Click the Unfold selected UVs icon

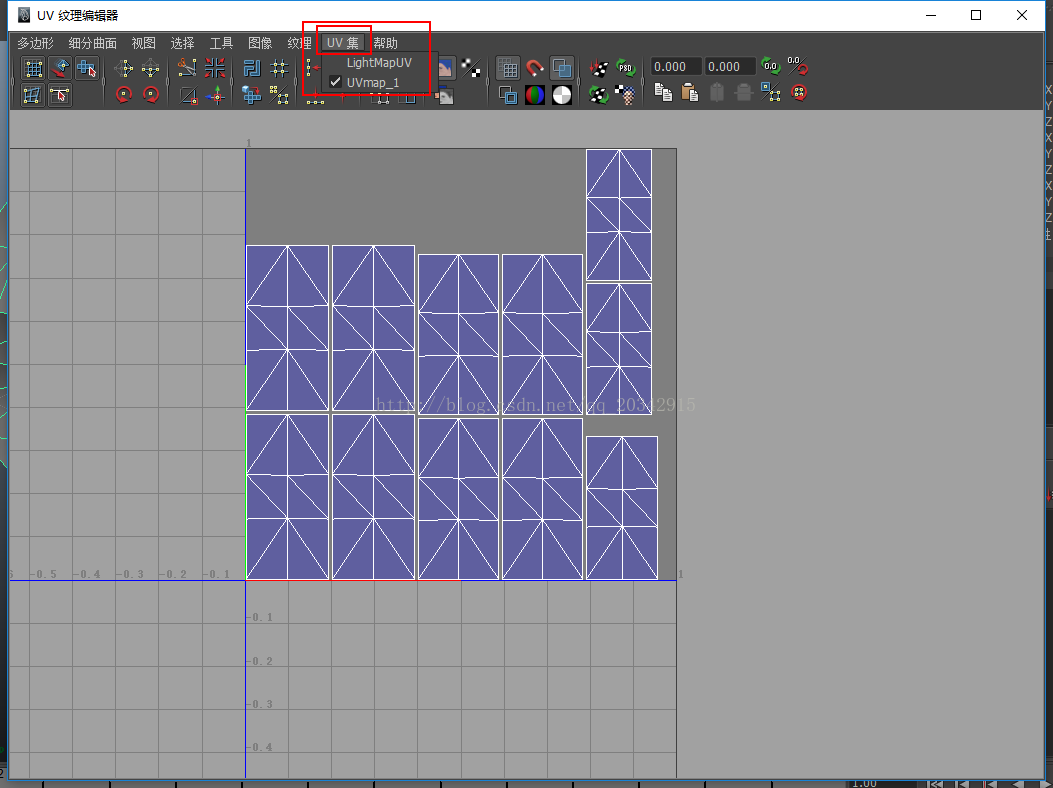pyautogui.click(x=252, y=95)
